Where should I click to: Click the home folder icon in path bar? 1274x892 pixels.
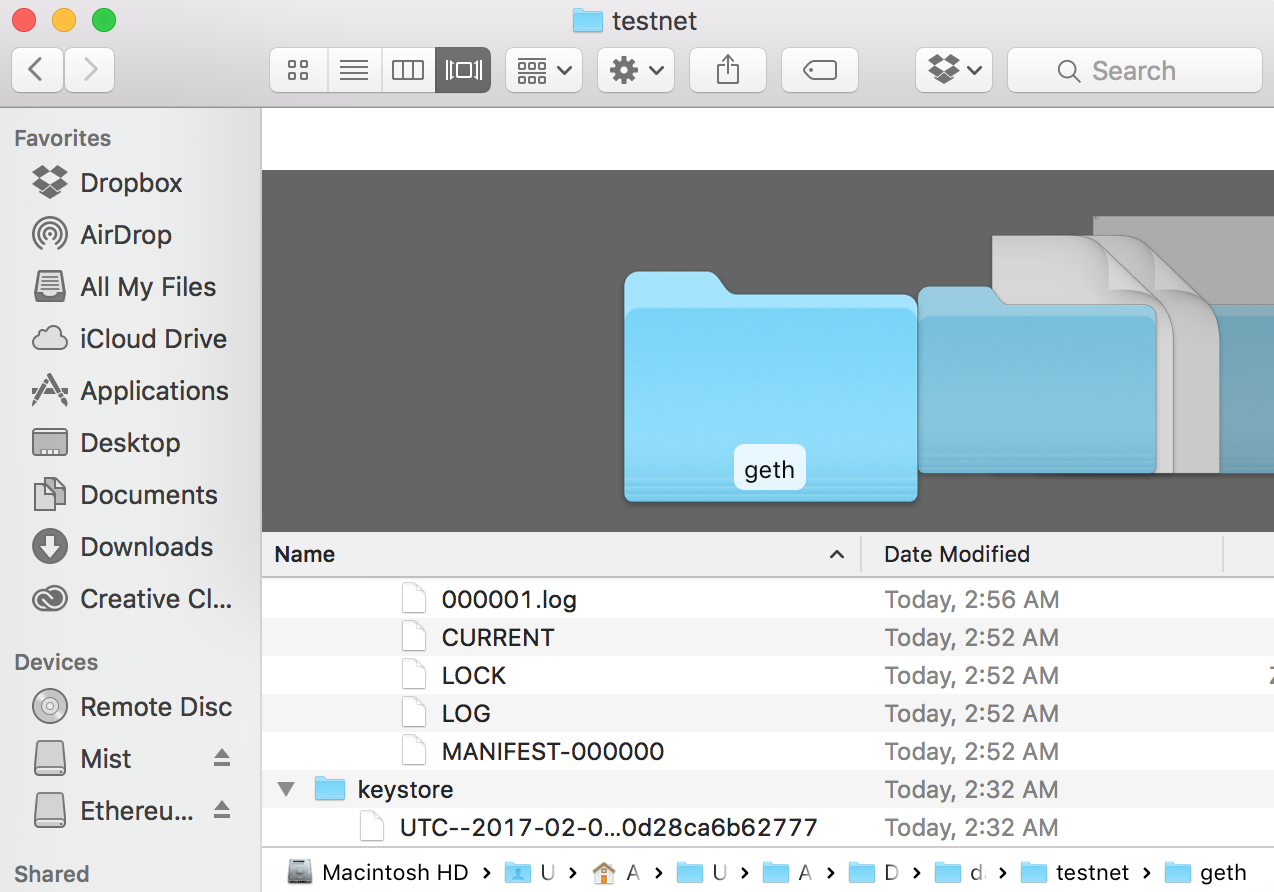click(x=604, y=873)
